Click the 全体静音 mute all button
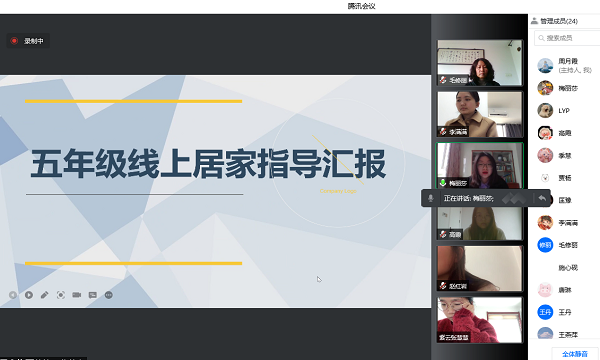Image resolution: width=600 pixels, height=360 pixels. 575,354
